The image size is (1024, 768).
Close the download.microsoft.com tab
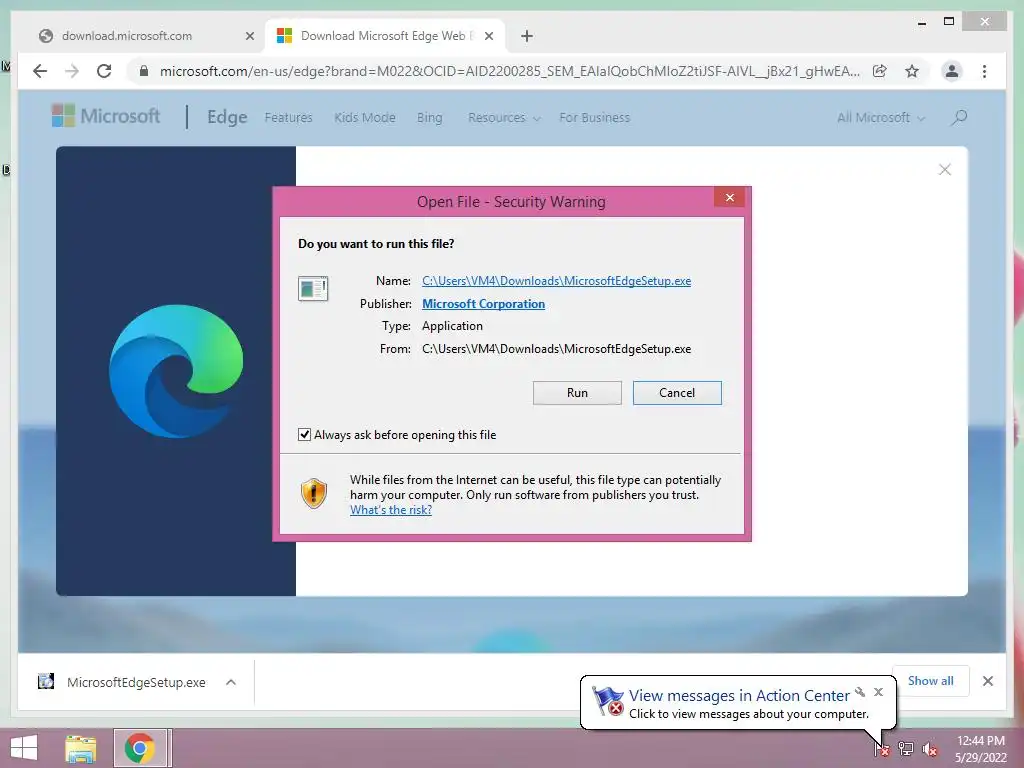(249, 36)
